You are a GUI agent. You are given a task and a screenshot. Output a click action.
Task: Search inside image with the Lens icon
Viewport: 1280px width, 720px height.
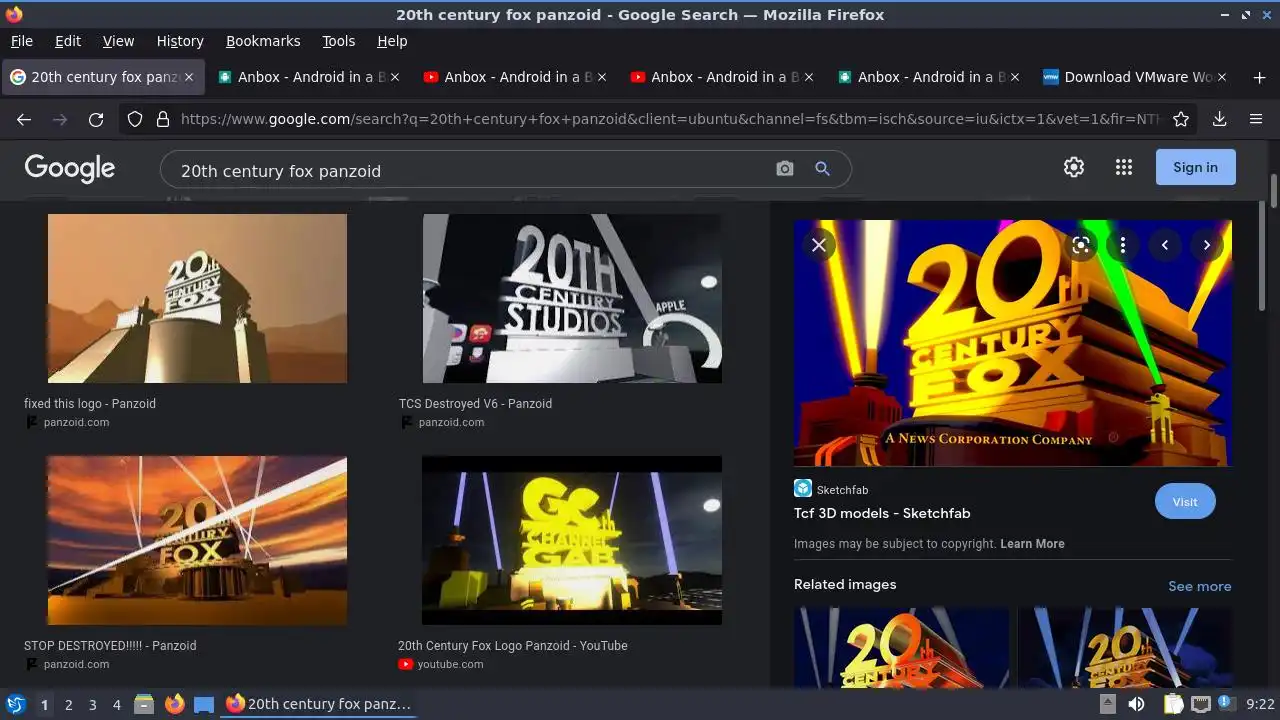tap(1081, 245)
